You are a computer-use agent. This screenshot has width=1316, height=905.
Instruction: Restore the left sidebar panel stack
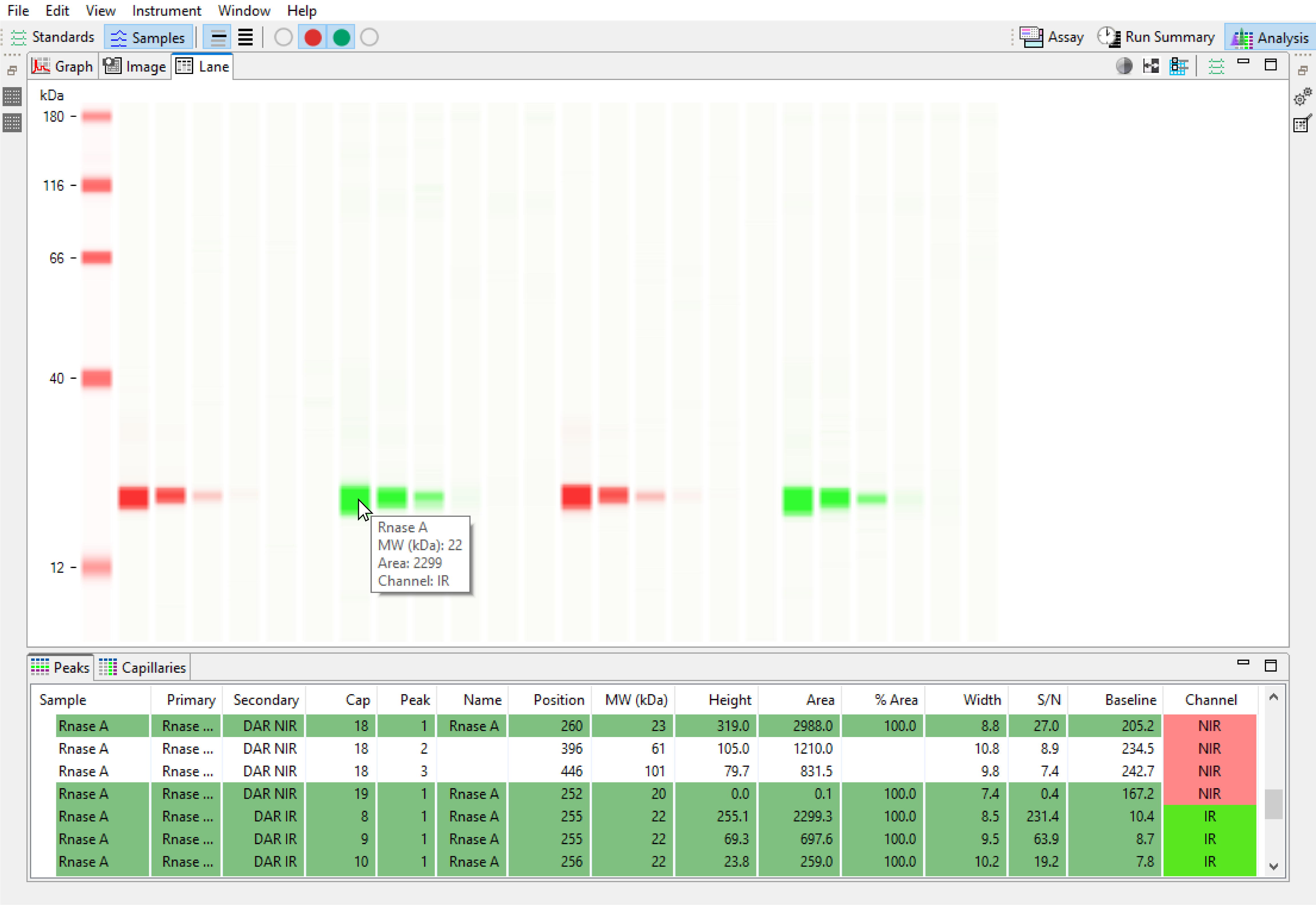pos(13,71)
